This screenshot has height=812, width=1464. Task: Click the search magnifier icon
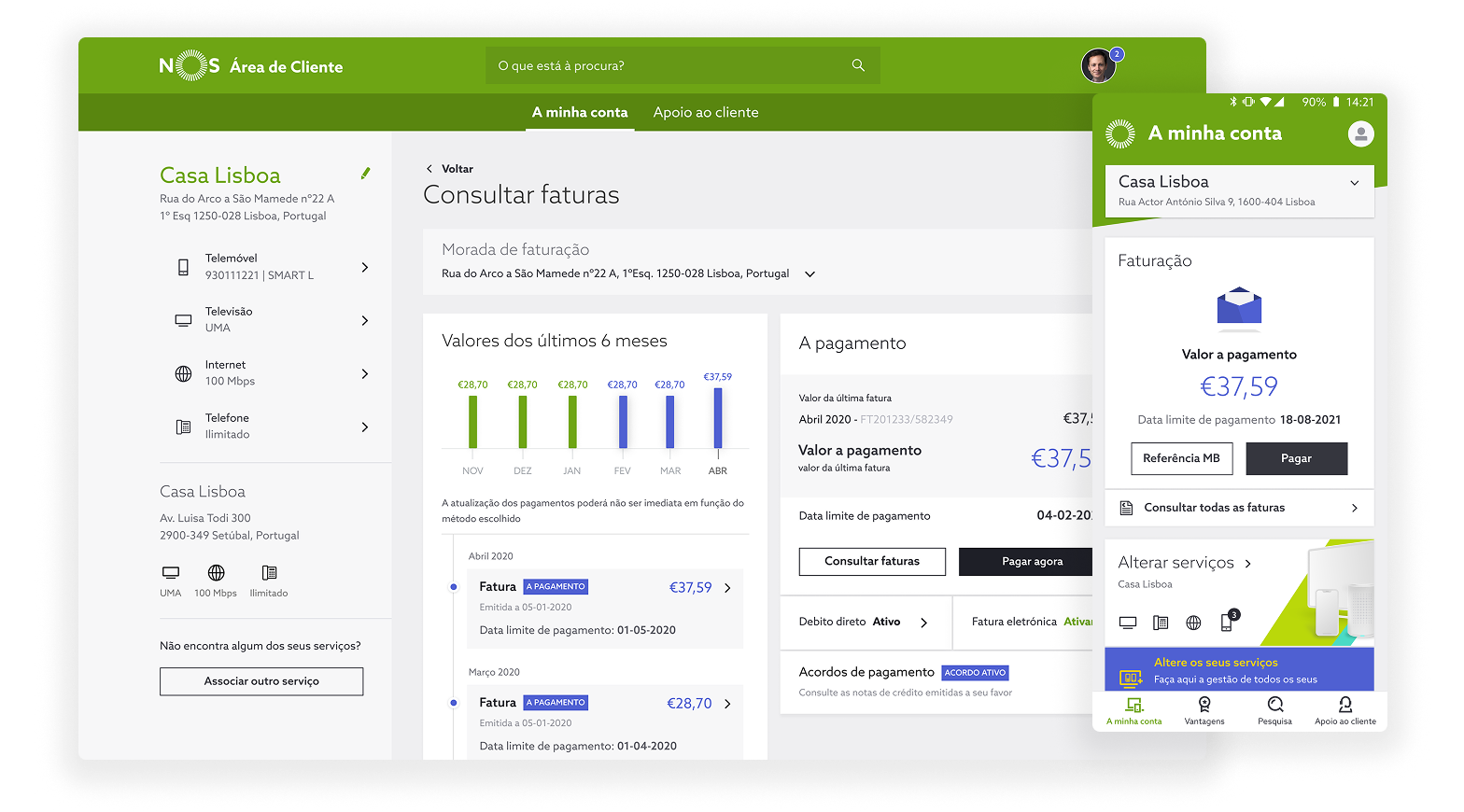click(x=858, y=65)
